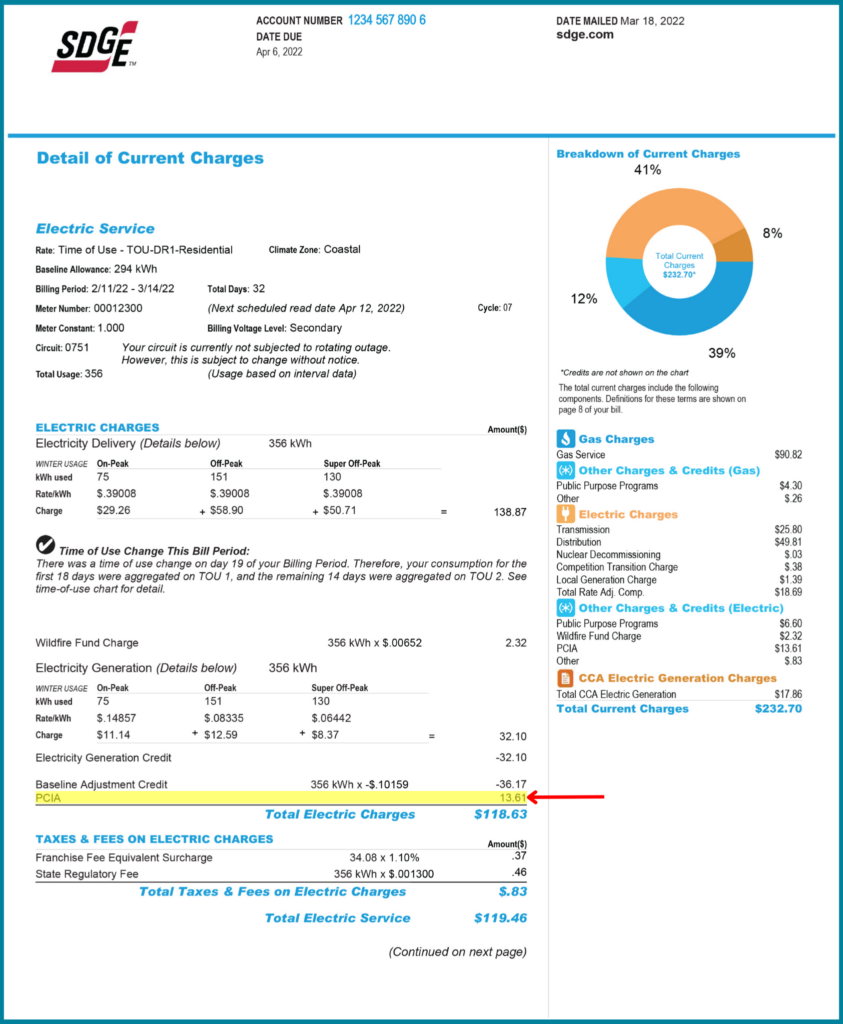Select the Electric Charges plug icon
The height and width of the screenshot is (1024, 843).
(566, 515)
